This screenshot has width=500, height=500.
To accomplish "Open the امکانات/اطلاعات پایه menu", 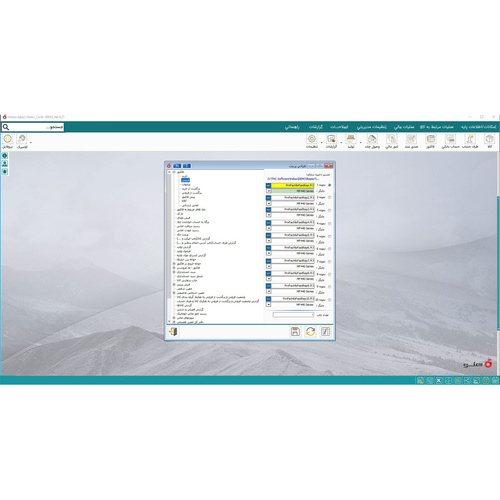I will 479,127.
